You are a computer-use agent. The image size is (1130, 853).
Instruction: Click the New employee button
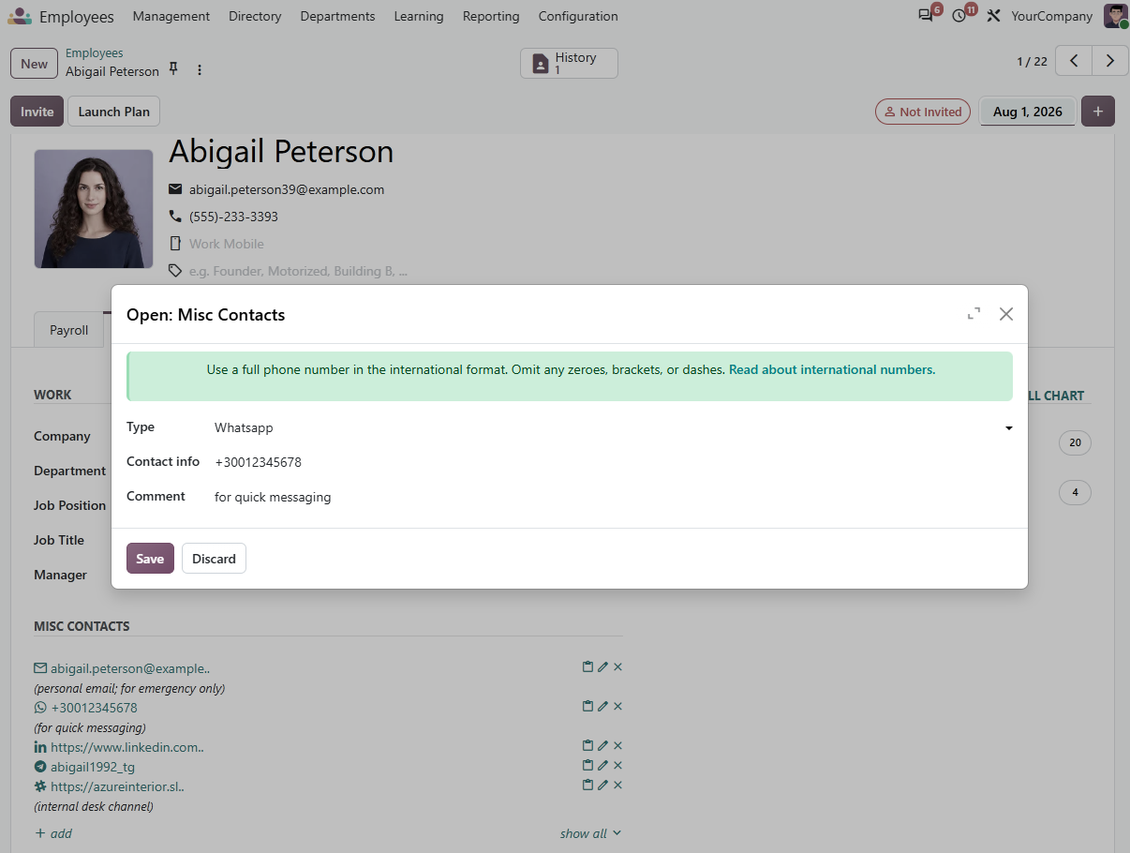pos(34,63)
